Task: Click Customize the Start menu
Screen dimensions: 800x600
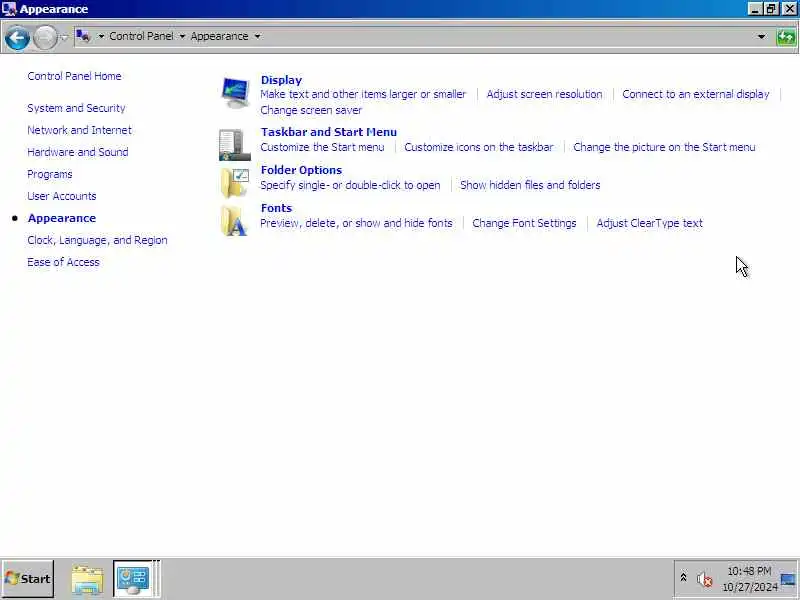Action: pyautogui.click(x=322, y=147)
